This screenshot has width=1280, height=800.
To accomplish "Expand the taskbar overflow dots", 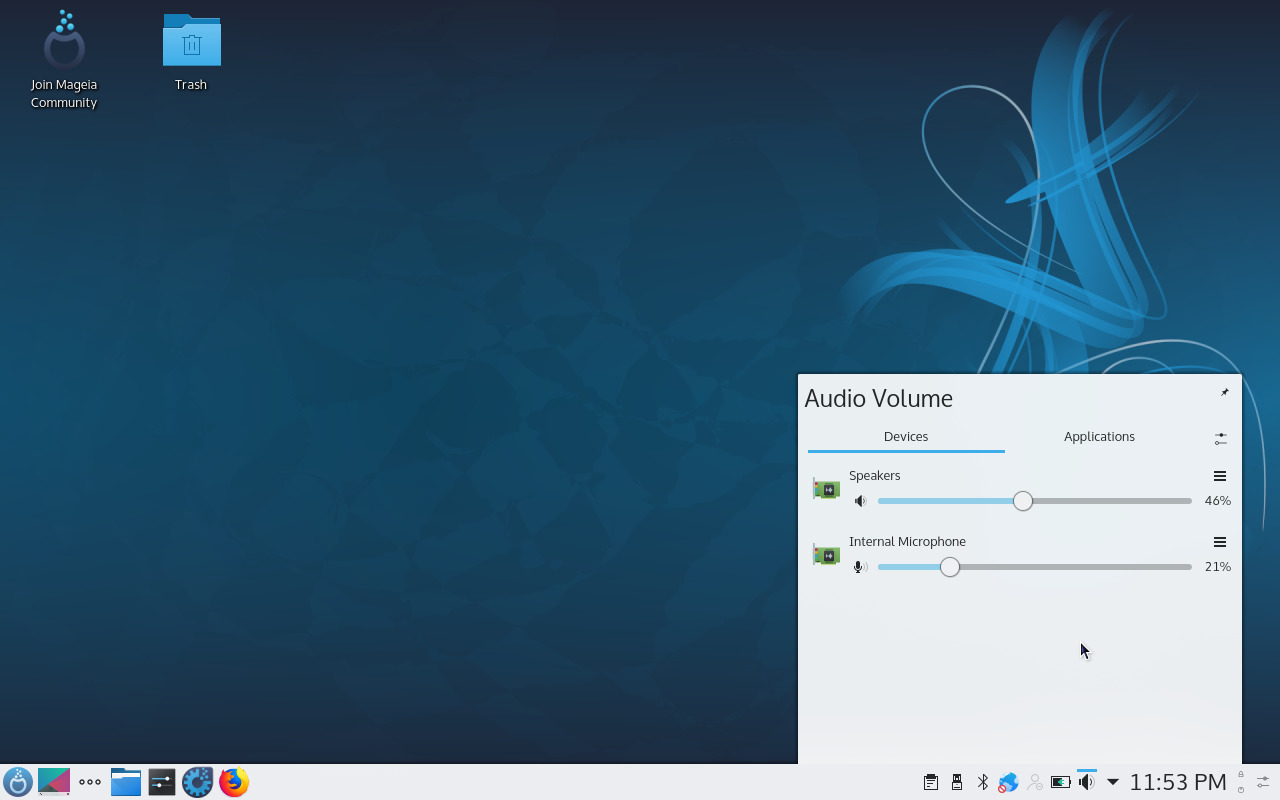I will 89,781.
